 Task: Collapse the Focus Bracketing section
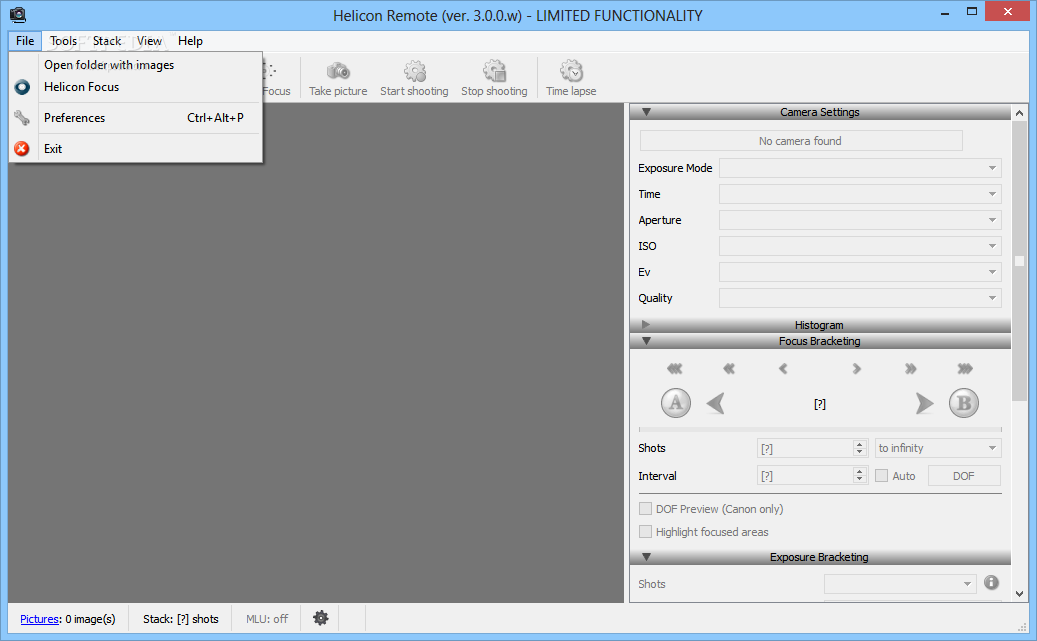(x=647, y=341)
